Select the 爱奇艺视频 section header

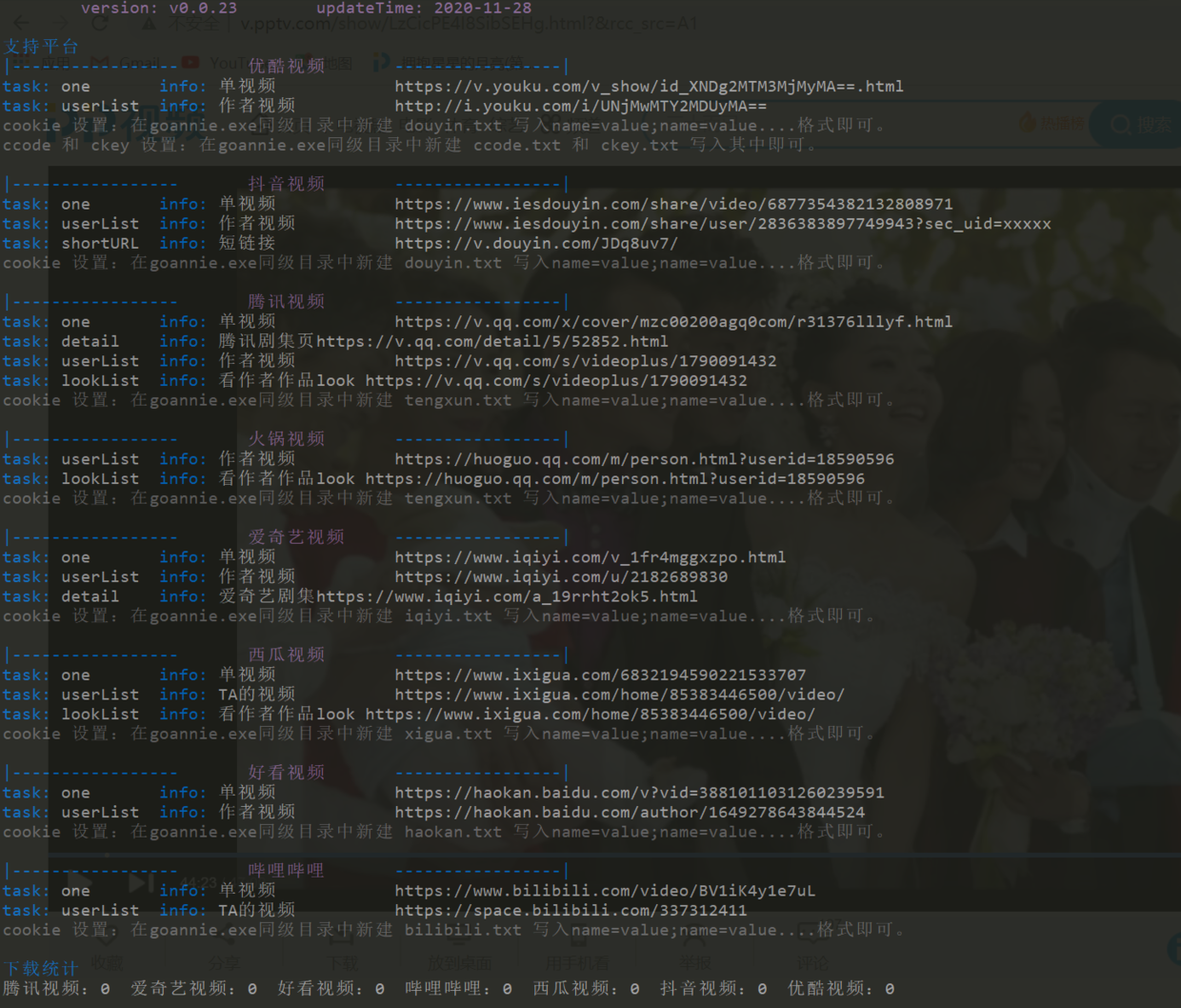tap(296, 537)
